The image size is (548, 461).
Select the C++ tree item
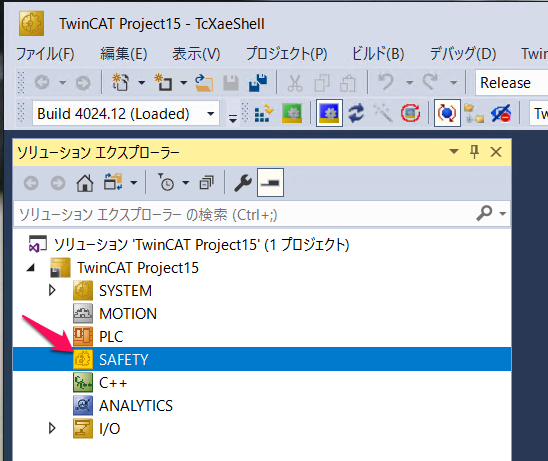(113, 383)
